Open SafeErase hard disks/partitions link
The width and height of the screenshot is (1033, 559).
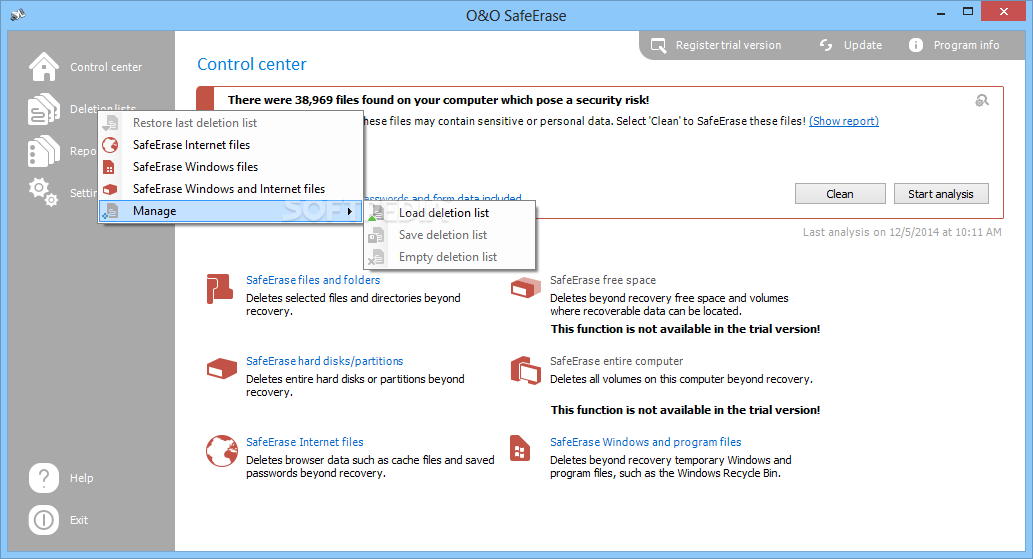[x=325, y=361]
